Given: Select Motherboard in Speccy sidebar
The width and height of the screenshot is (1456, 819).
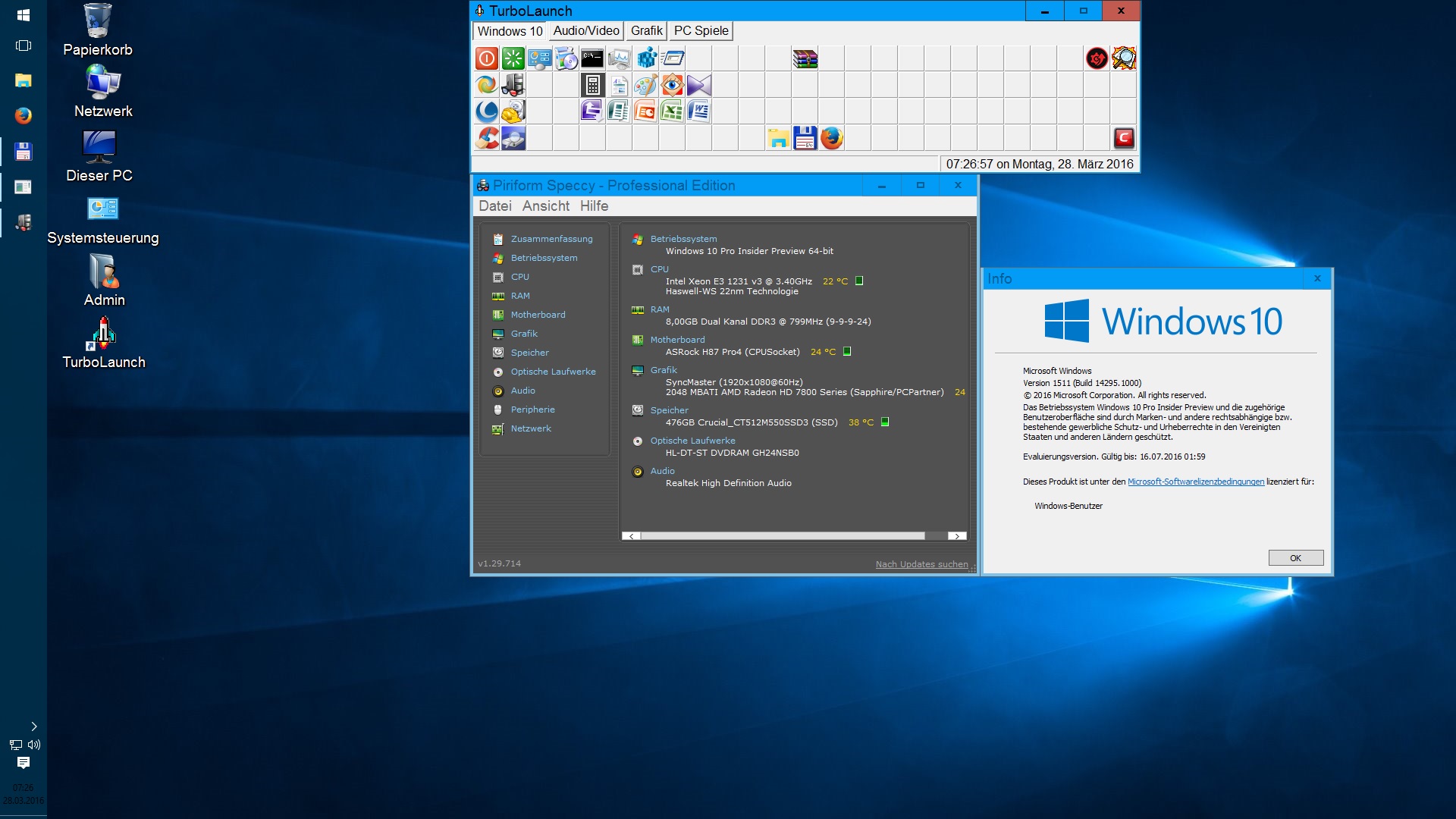Looking at the screenshot, I should (x=538, y=315).
